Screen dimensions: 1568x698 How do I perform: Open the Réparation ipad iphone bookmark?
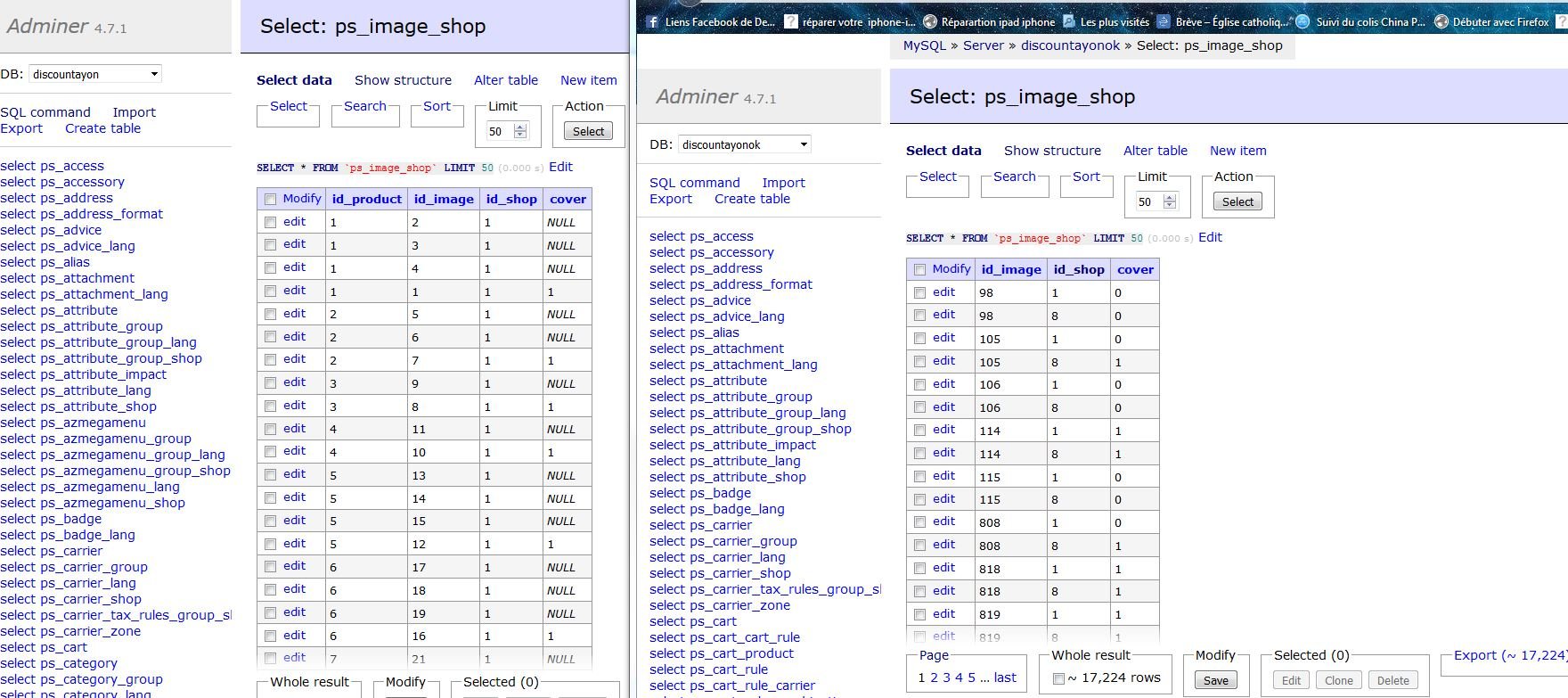997,21
